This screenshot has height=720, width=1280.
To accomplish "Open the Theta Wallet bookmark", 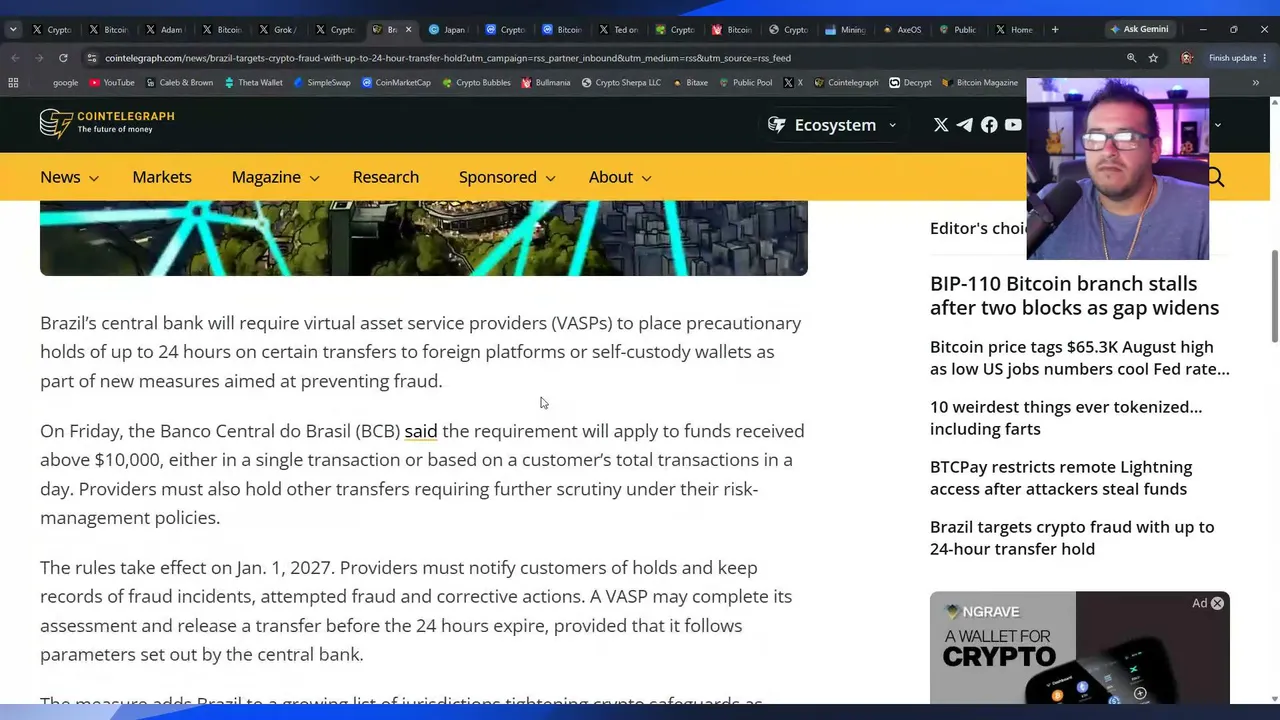I will pyautogui.click(x=254, y=83).
